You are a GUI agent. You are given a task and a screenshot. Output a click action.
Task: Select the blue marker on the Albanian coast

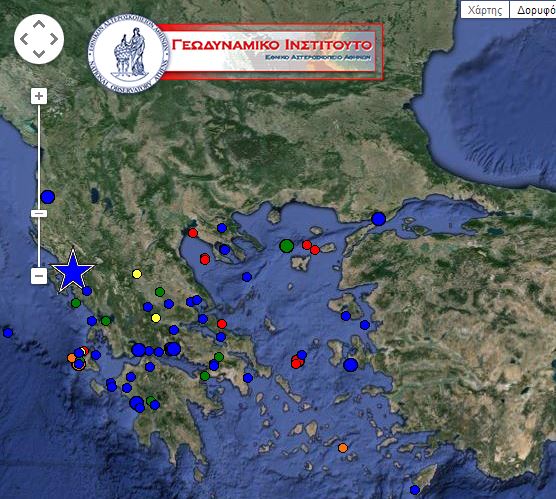tap(48, 197)
